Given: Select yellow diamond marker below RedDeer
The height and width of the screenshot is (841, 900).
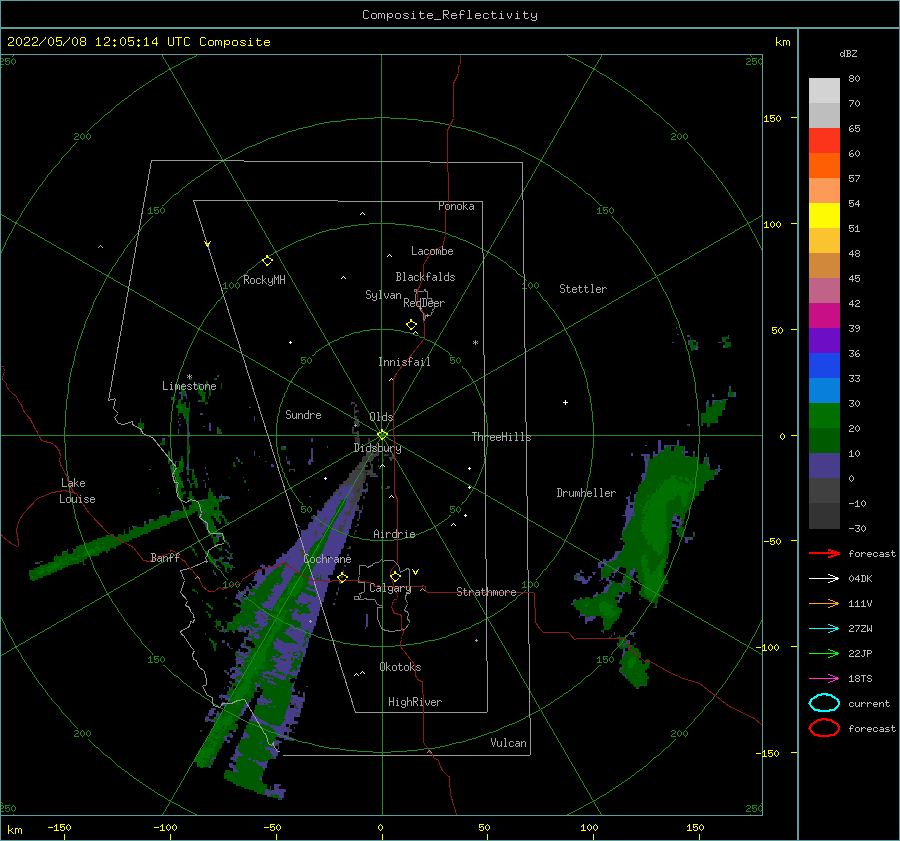Looking at the screenshot, I should point(412,325).
